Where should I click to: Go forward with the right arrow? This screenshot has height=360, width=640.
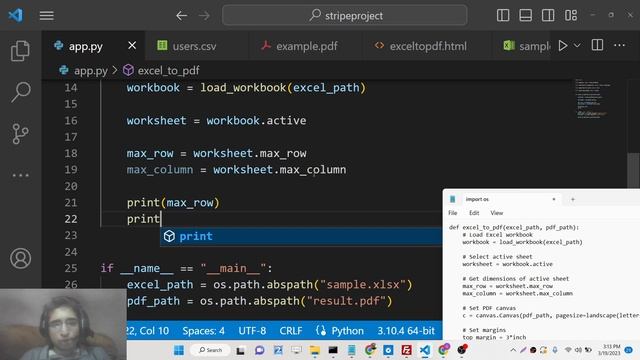coord(204,16)
